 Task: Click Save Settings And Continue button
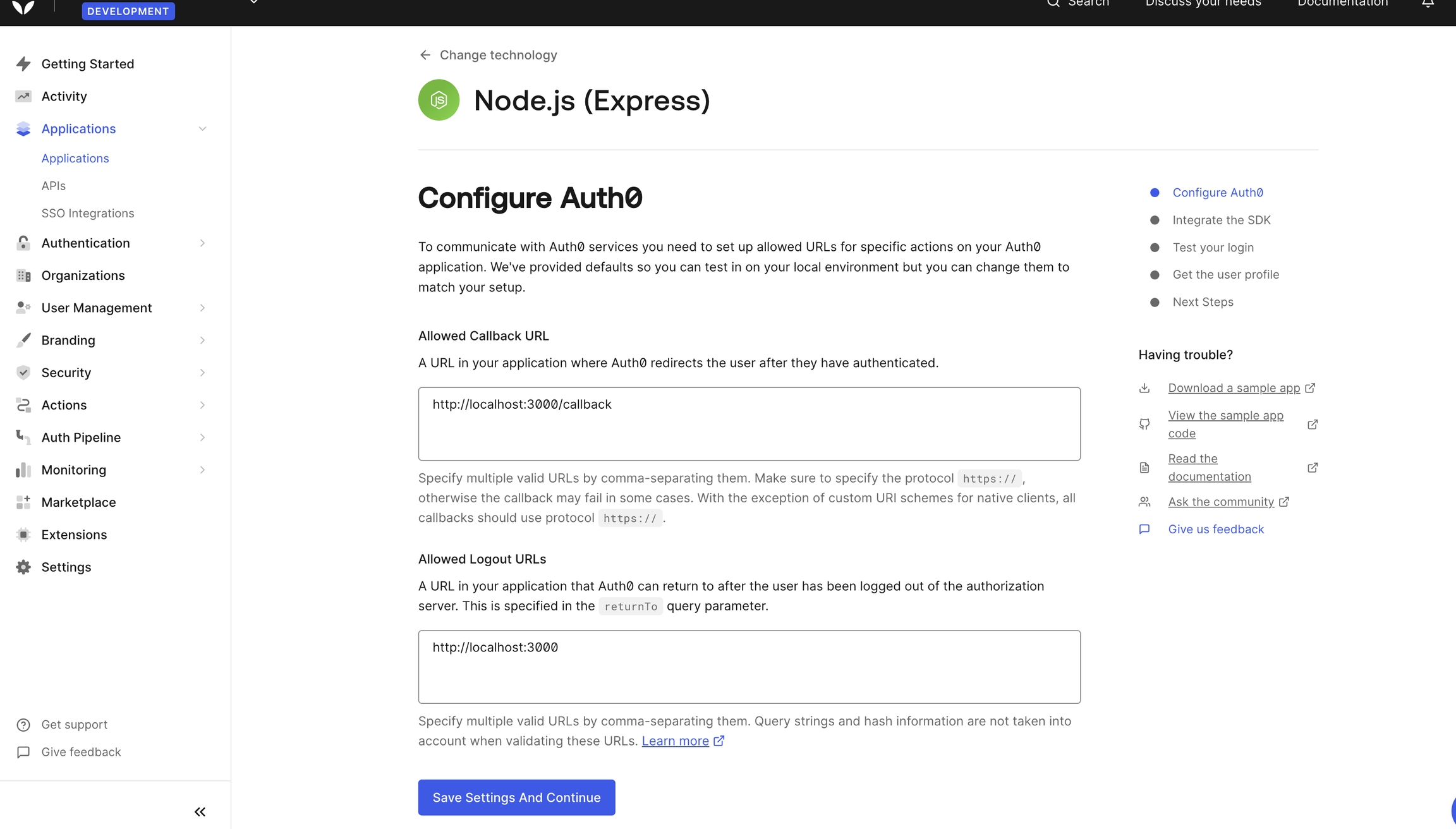516,797
